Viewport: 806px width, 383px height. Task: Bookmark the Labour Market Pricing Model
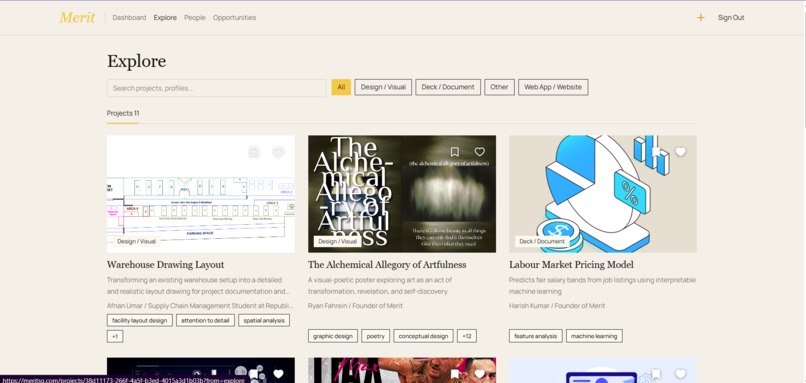(x=656, y=152)
